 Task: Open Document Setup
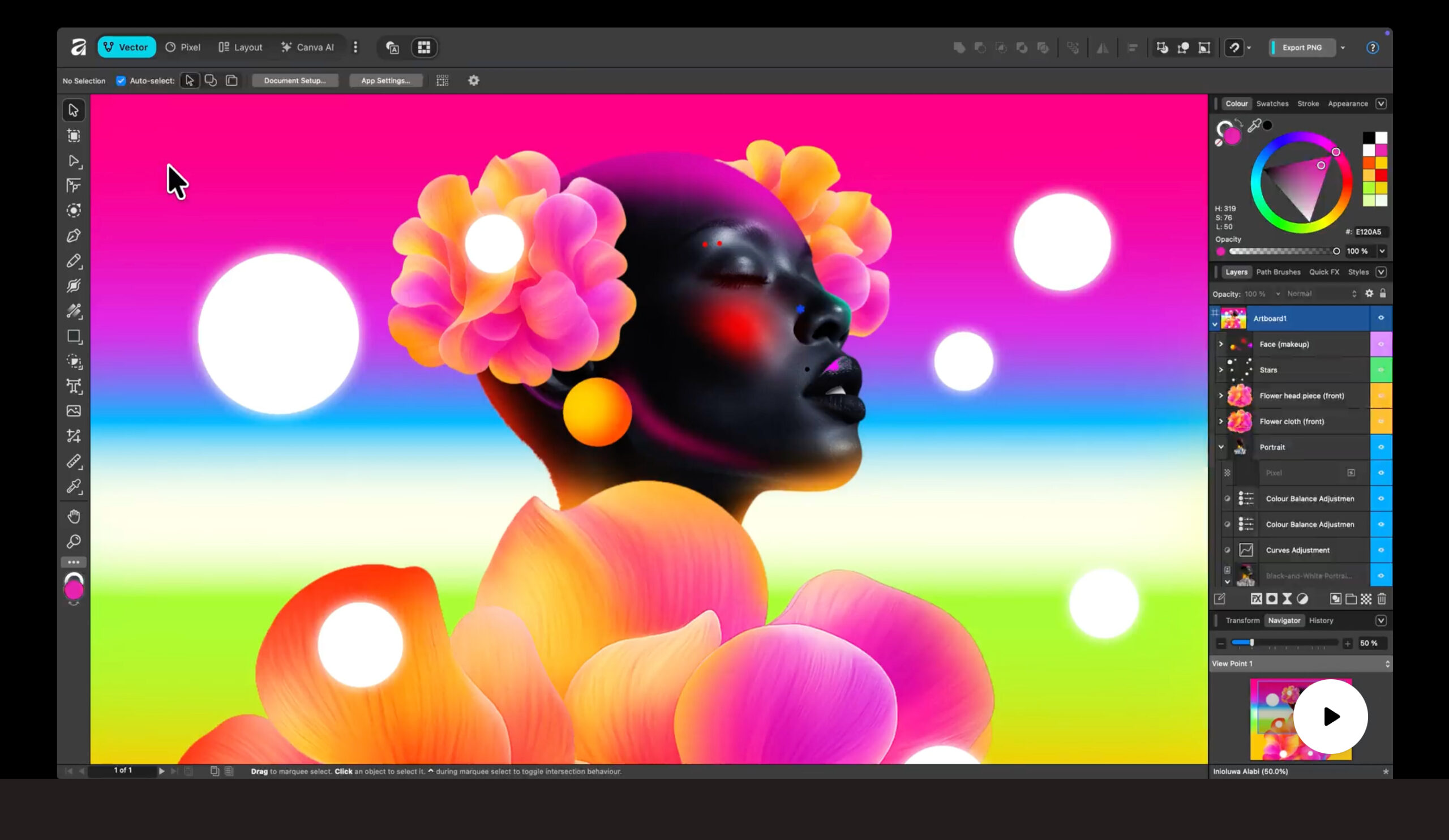[x=295, y=80]
